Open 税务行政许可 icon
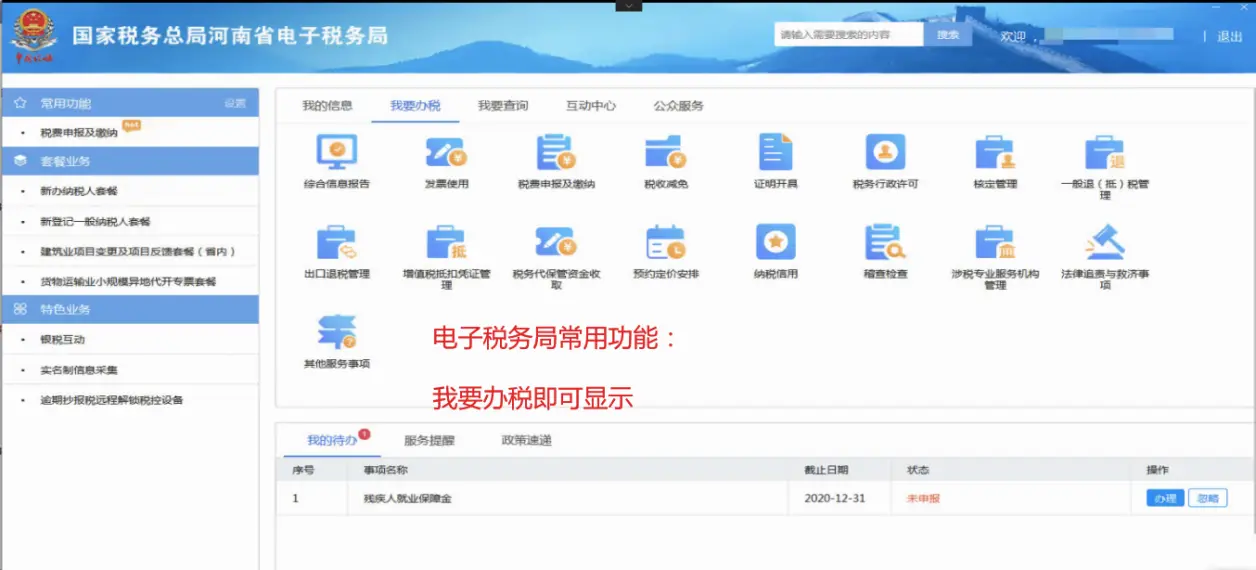 pyautogui.click(x=885, y=152)
